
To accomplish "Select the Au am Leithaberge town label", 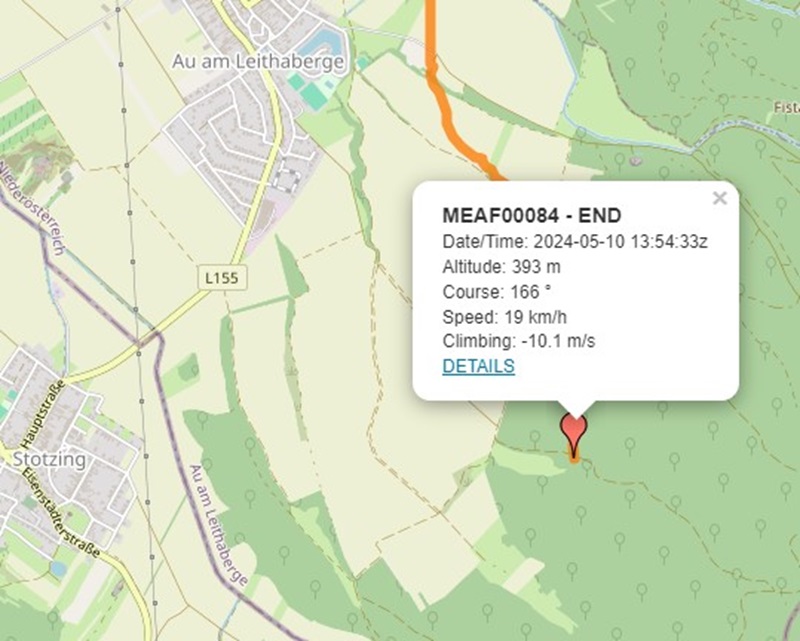I will 258,62.
